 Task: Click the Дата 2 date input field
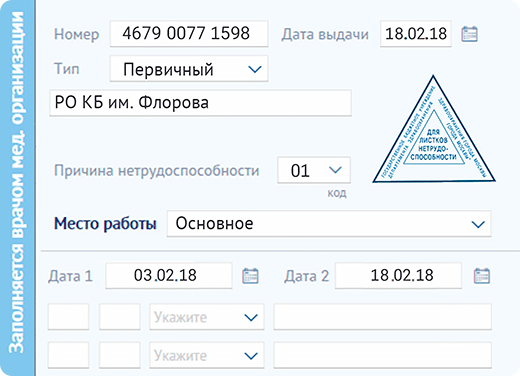point(398,276)
